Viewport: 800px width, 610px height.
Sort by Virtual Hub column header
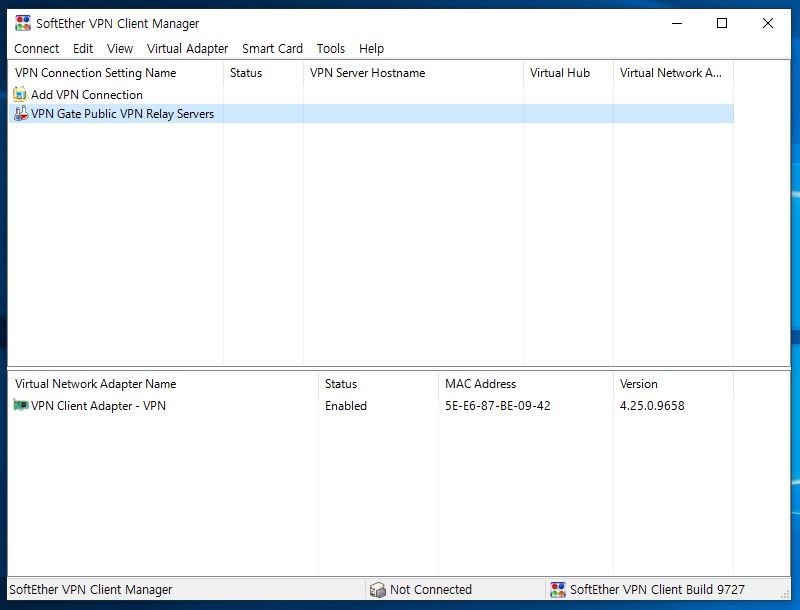point(568,73)
